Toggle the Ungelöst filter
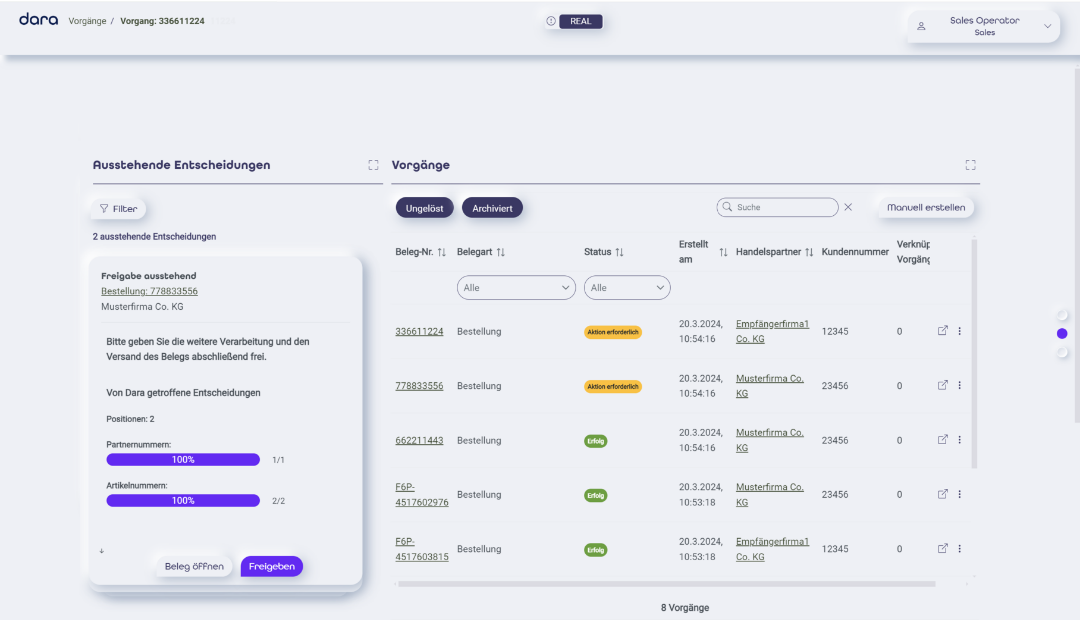Image resolution: width=1080 pixels, height=620 pixels. (x=425, y=208)
